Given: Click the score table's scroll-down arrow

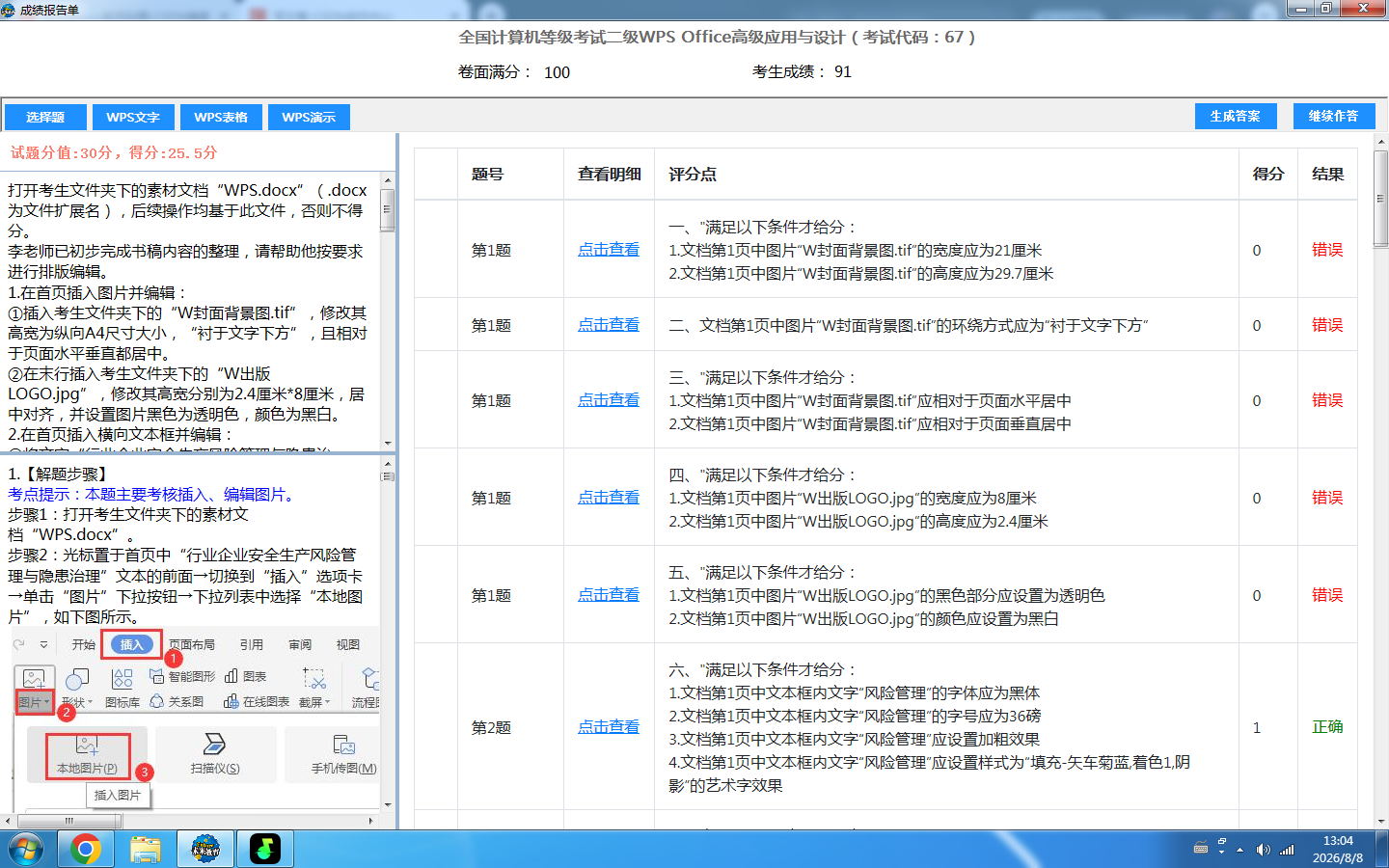Looking at the screenshot, I should point(1380,821).
